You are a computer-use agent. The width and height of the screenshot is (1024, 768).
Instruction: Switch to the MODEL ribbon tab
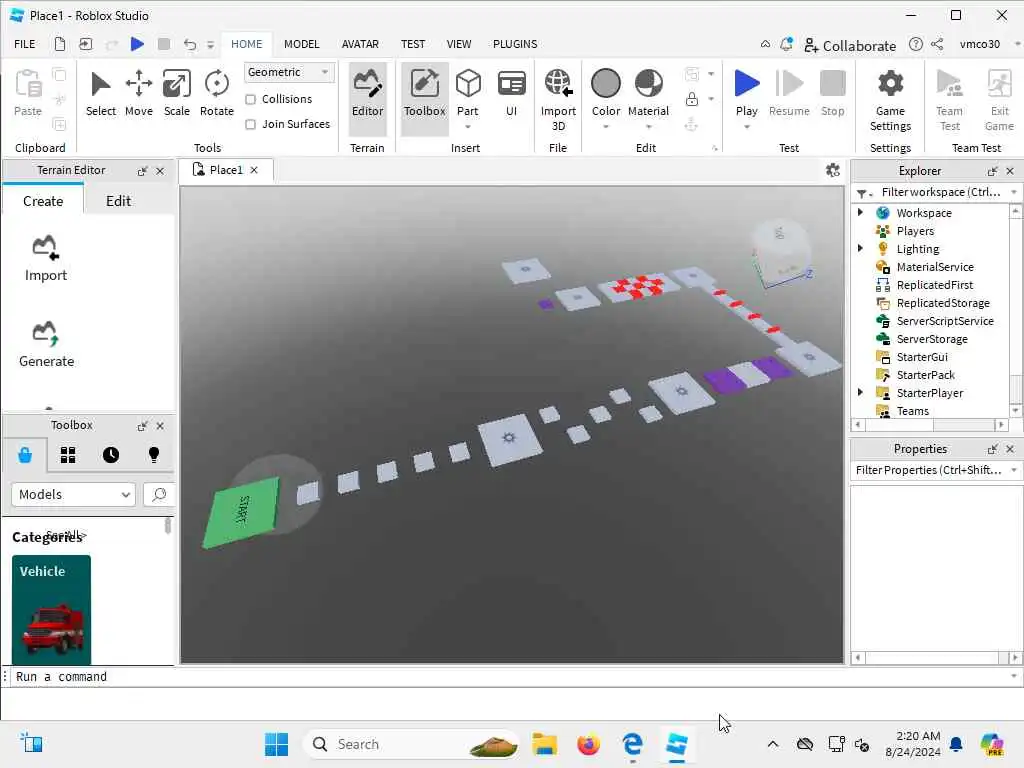click(x=302, y=44)
